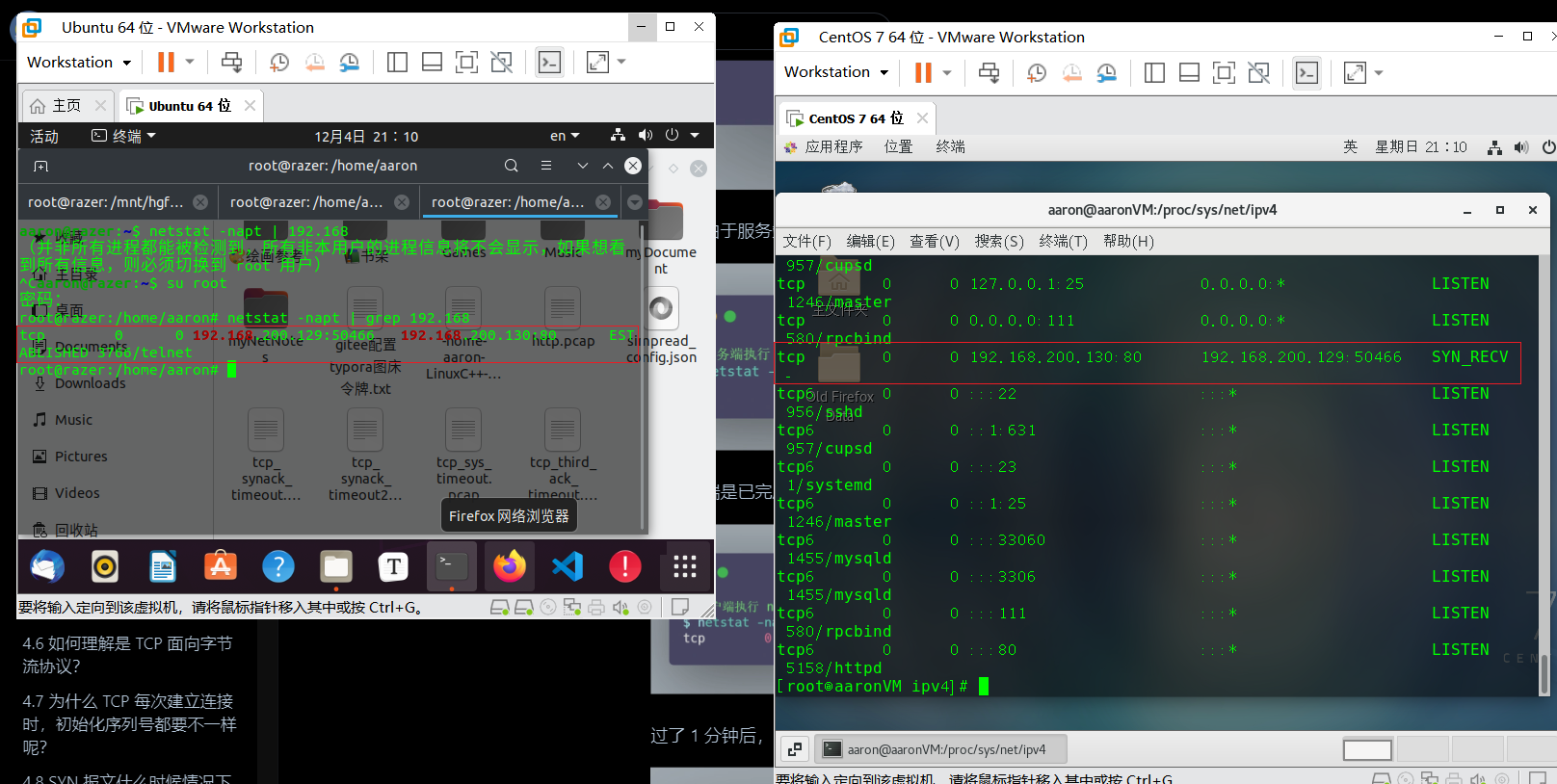Open snapshot manager in Ubuntu VMware window

click(x=349, y=63)
